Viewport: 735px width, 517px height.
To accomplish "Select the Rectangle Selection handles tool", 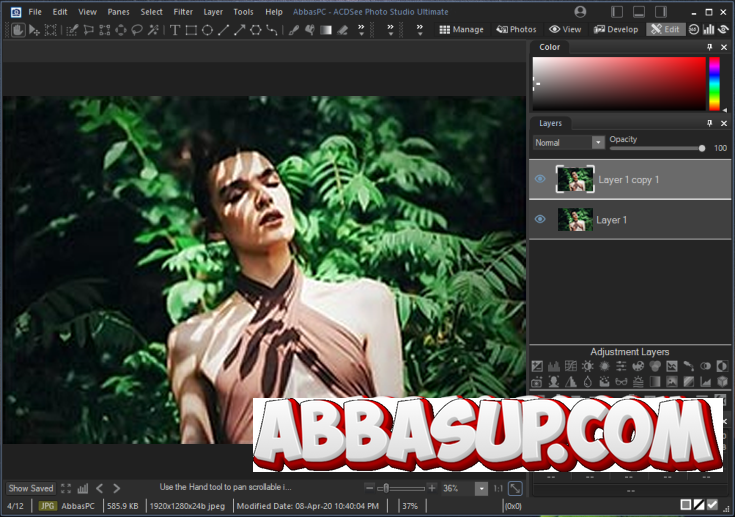I will tap(105, 30).
